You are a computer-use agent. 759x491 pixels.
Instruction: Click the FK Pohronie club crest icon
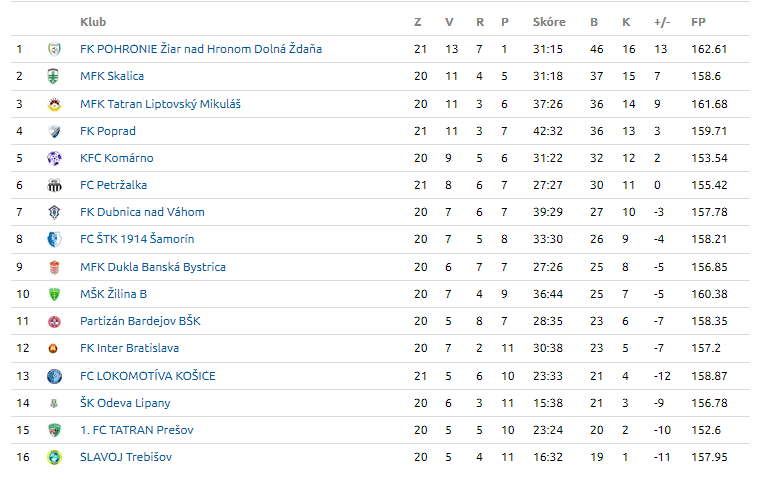pos(54,49)
